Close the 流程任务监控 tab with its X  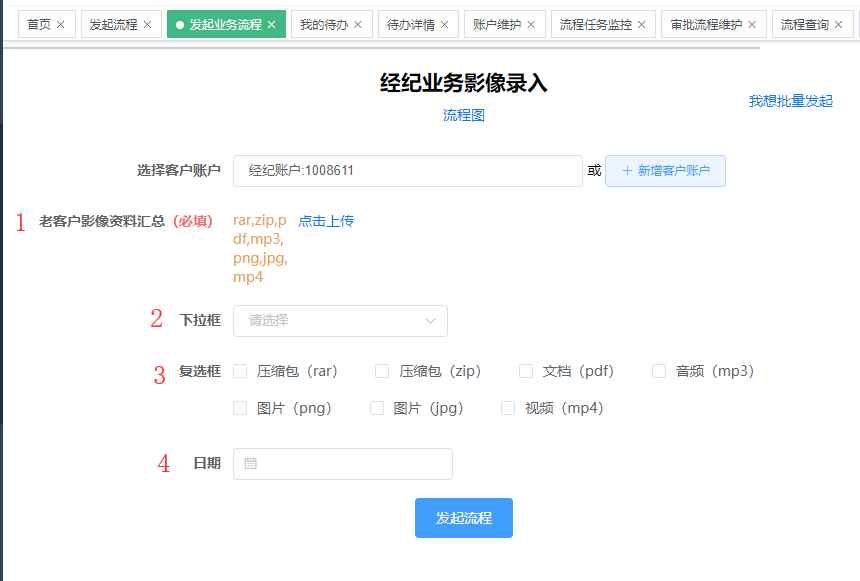pyautogui.click(x=641, y=25)
